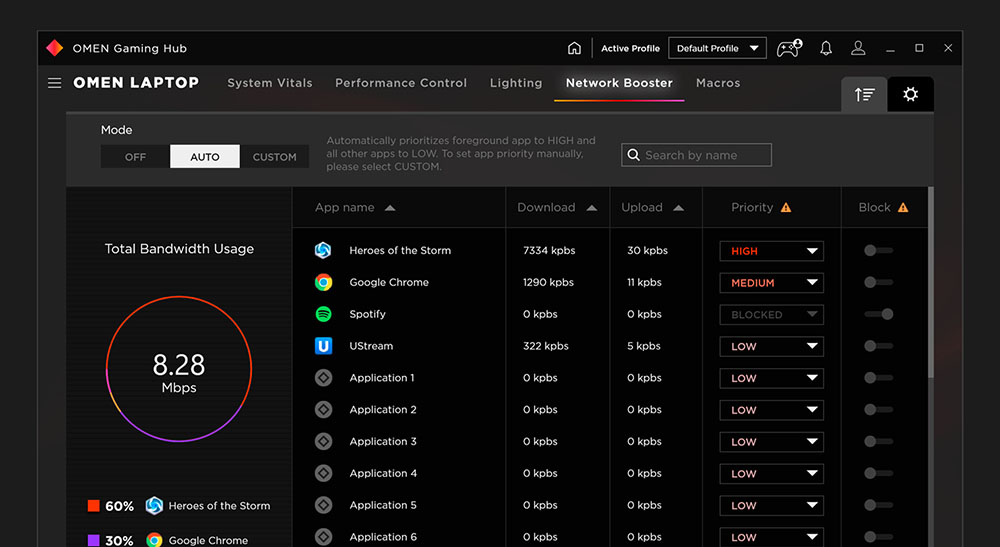Image resolution: width=1000 pixels, height=547 pixels.
Task: Open the HIGH priority dropdown
Action: pyautogui.click(x=771, y=252)
